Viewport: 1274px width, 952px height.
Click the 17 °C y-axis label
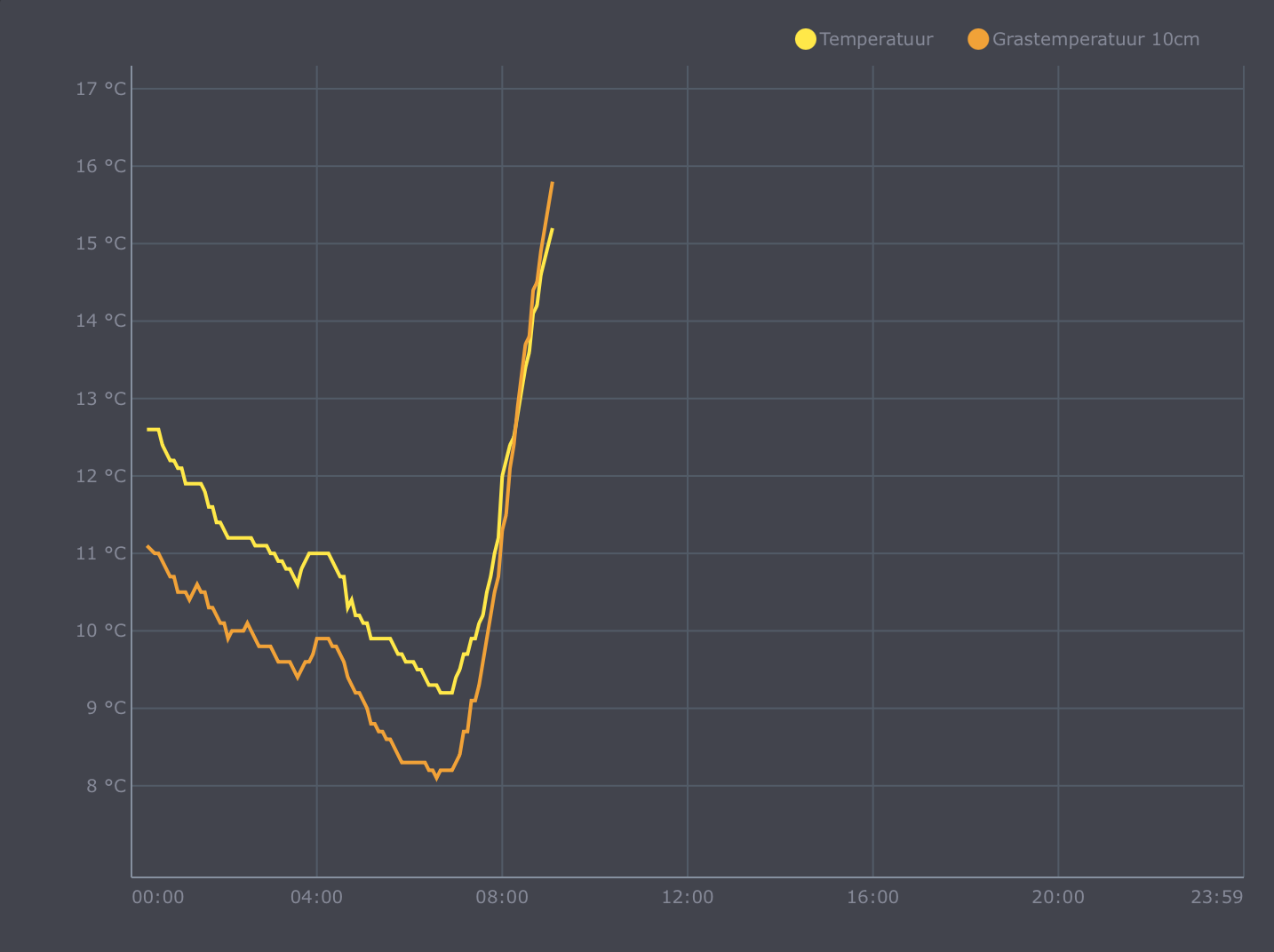pyautogui.click(x=100, y=89)
